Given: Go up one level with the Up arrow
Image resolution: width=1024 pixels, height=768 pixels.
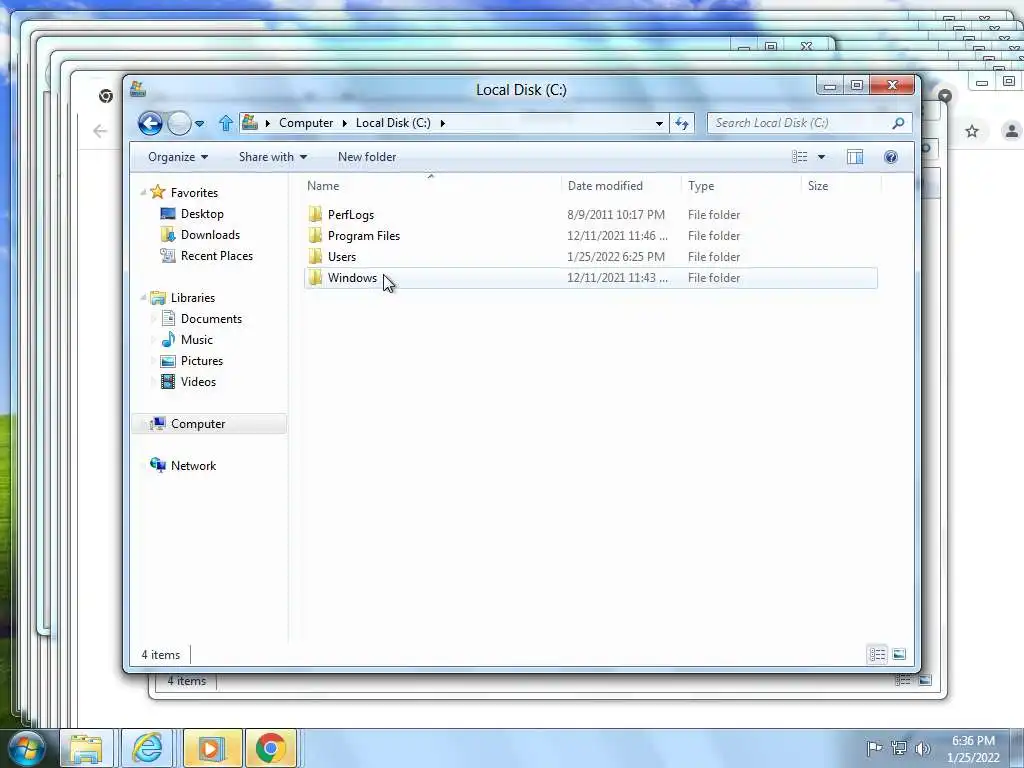Looking at the screenshot, I should pyautogui.click(x=225, y=123).
